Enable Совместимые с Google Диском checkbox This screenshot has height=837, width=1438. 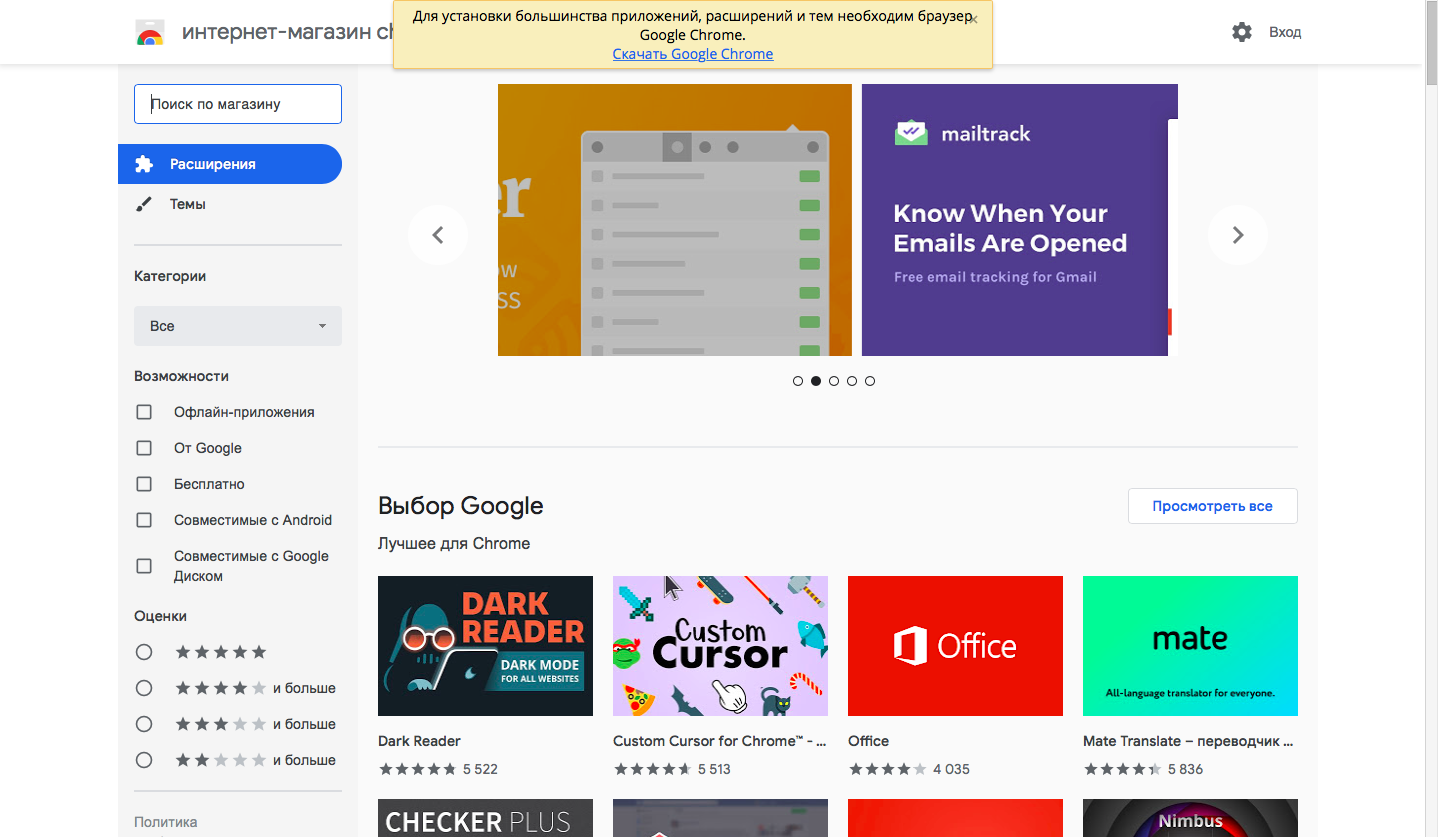(x=144, y=566)
